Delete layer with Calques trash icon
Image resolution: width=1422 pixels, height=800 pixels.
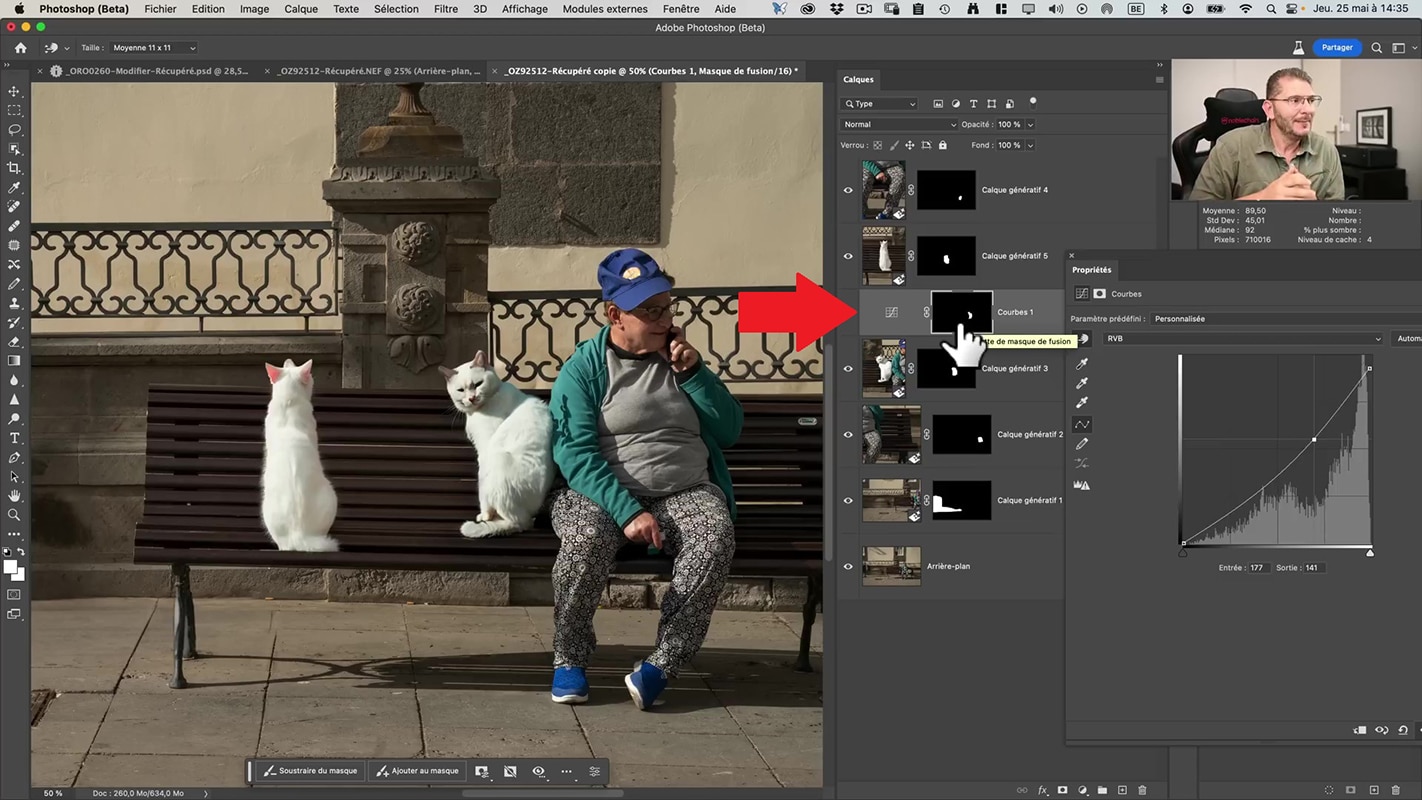click(x=1143, y=790)
